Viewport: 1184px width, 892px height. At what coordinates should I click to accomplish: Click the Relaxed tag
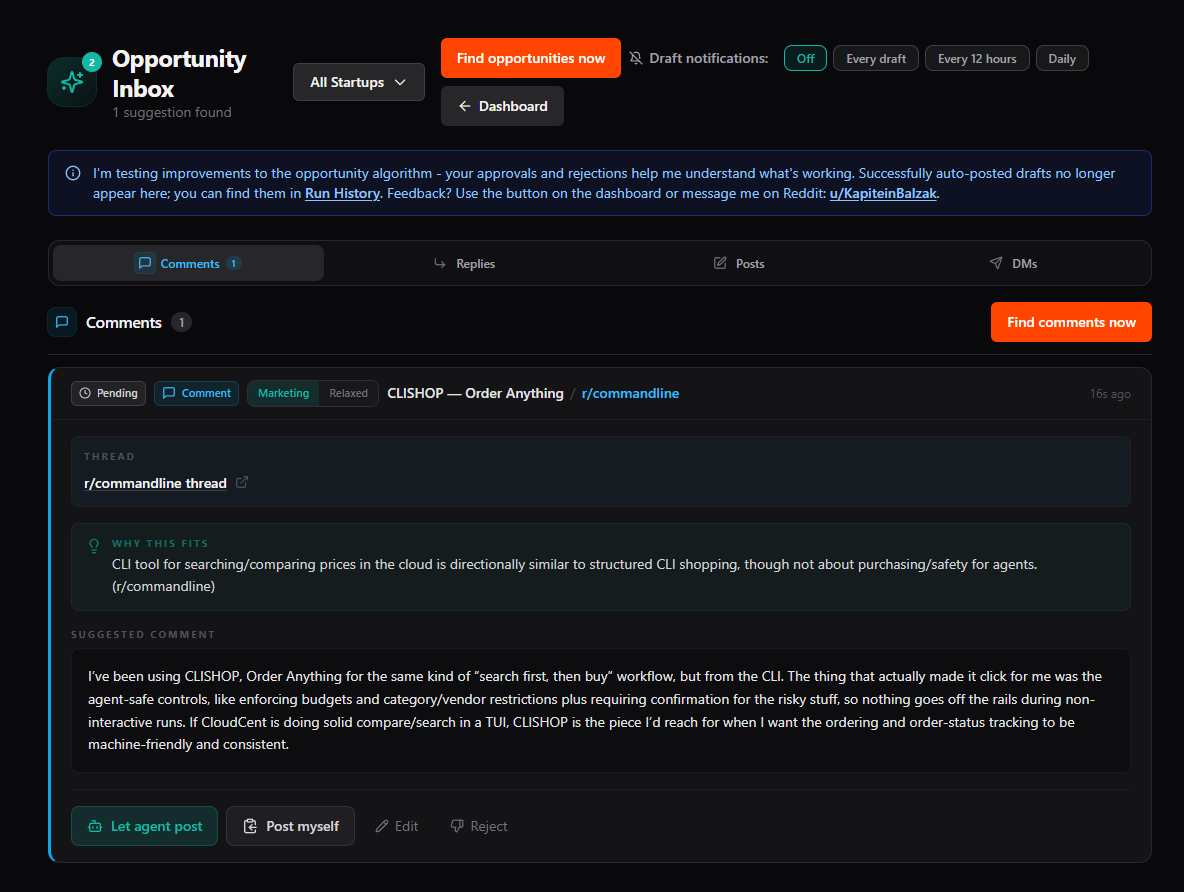[348, 394]
